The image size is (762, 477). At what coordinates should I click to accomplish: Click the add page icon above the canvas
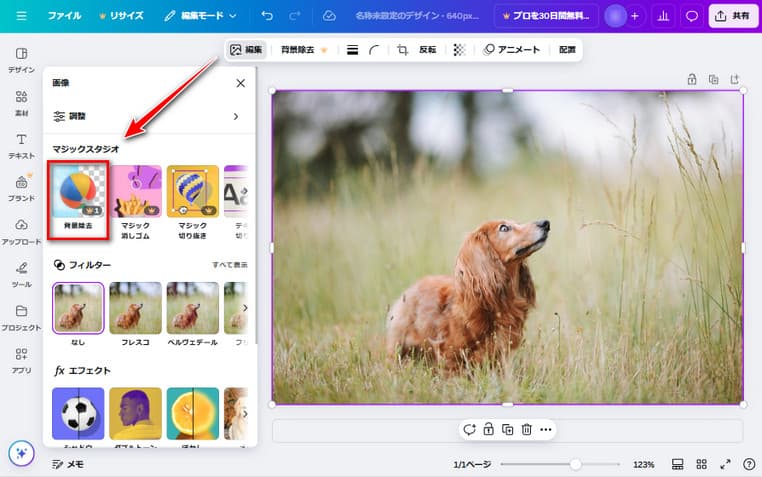tap(735, 79)
